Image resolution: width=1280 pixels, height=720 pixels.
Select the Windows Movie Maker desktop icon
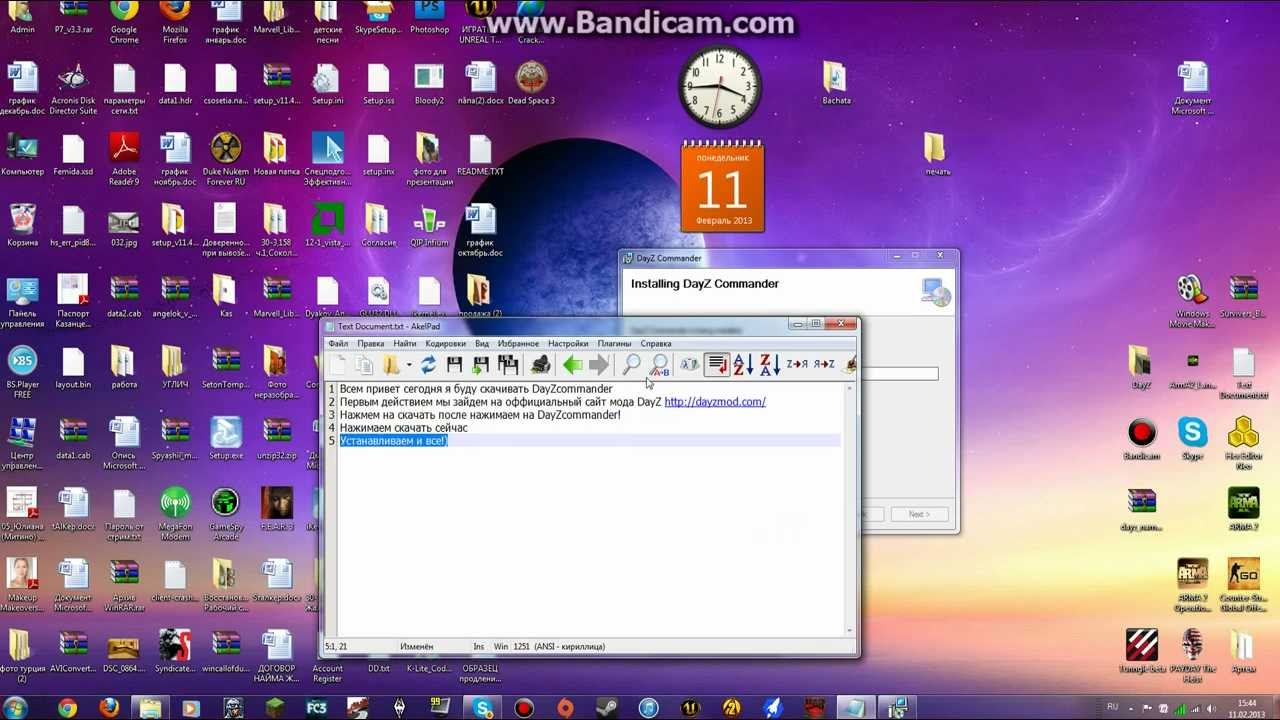pos(1192,302)
